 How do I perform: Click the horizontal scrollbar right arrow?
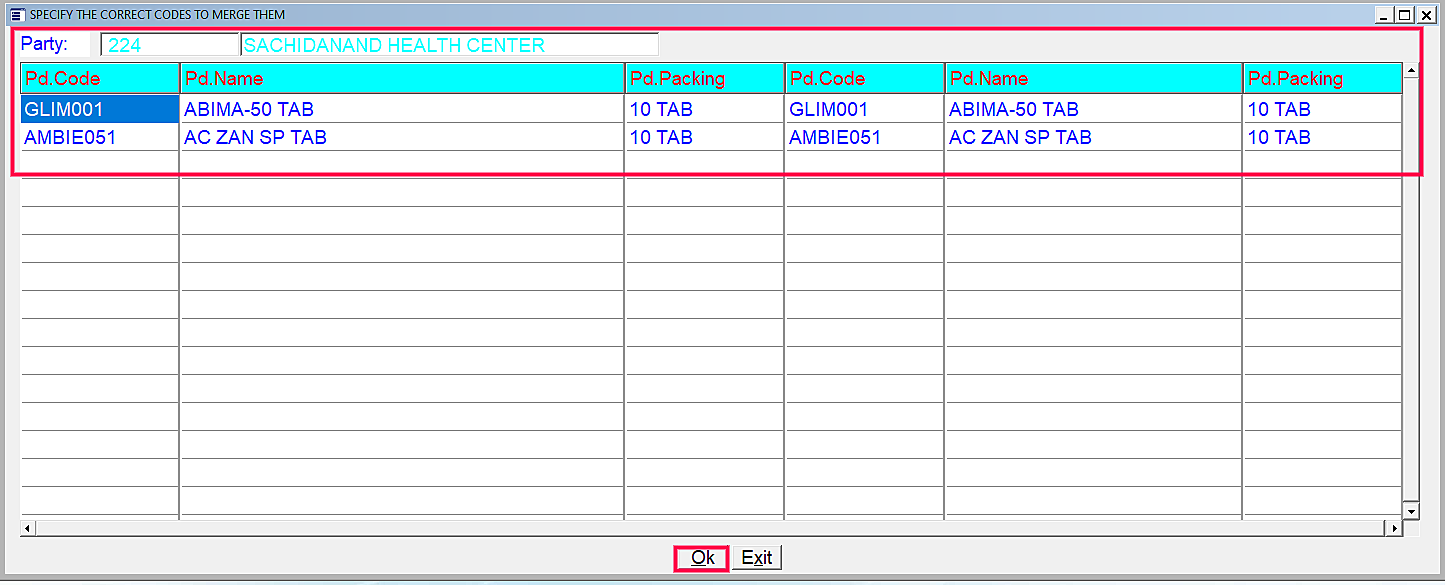(x=1395, y=527)
